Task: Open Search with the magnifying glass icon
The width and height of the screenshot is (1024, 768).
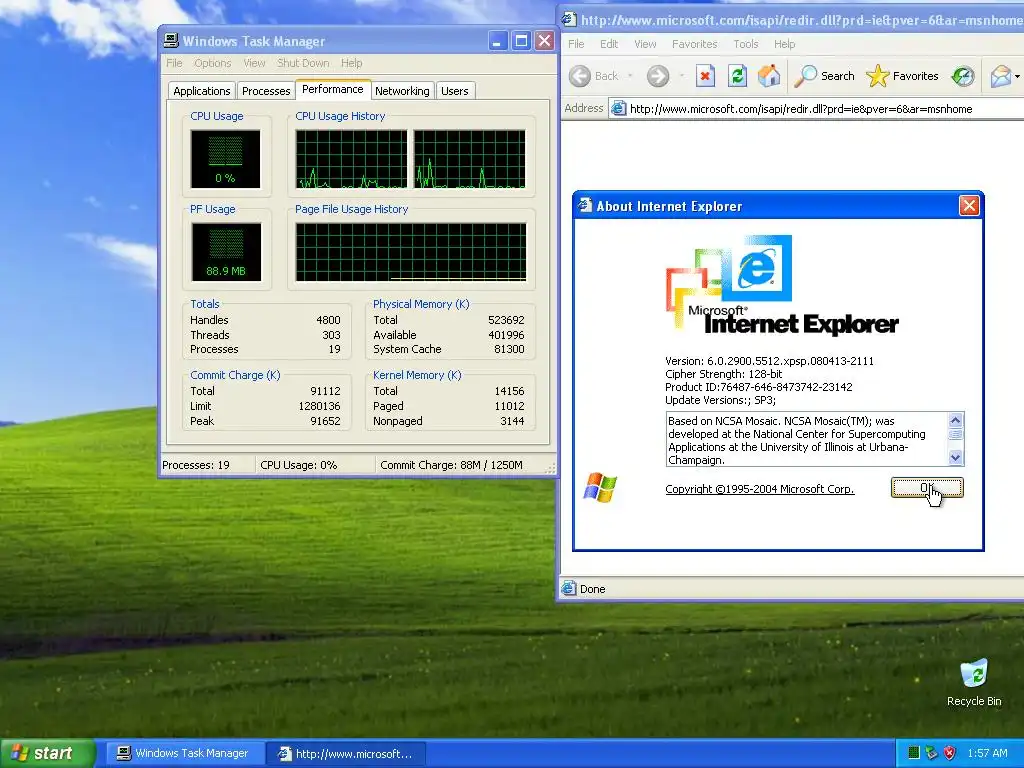Action: coord(805,76)
